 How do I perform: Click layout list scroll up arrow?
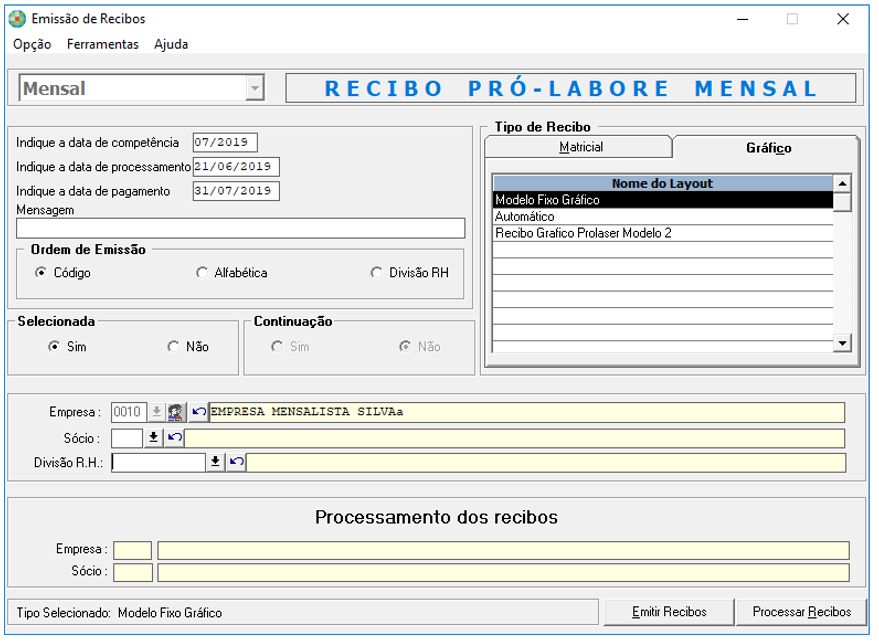(842, 185)
